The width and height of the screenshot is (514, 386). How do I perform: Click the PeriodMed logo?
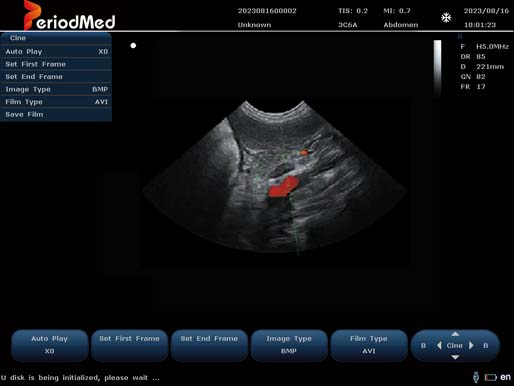[69, 16]
